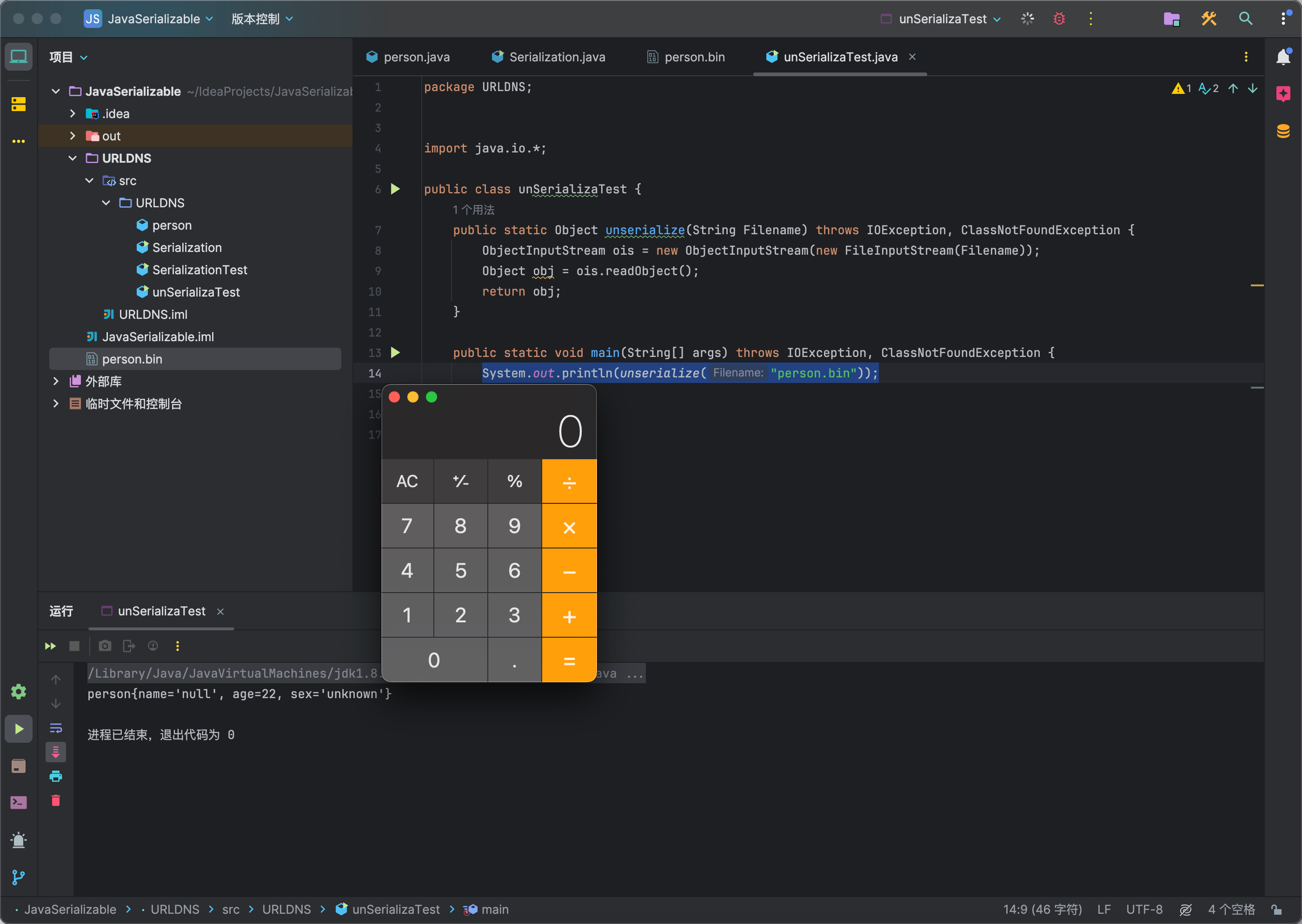This screenshot has width=1302, height=924.
Task: Open editor tabs more options menu
Action: point(1246,57)
